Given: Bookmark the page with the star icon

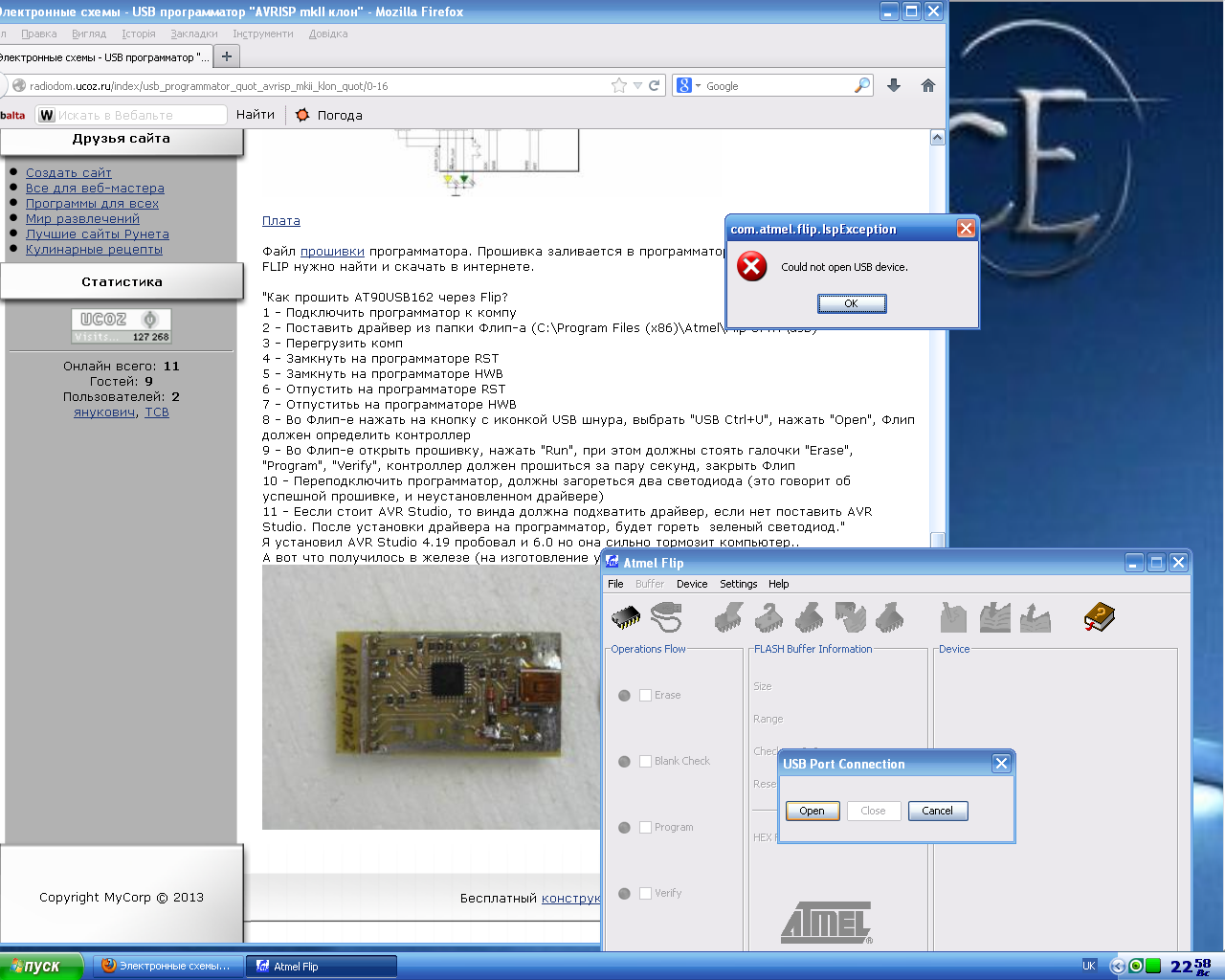Looking at the screenshot, I should (x=619, y=85).
